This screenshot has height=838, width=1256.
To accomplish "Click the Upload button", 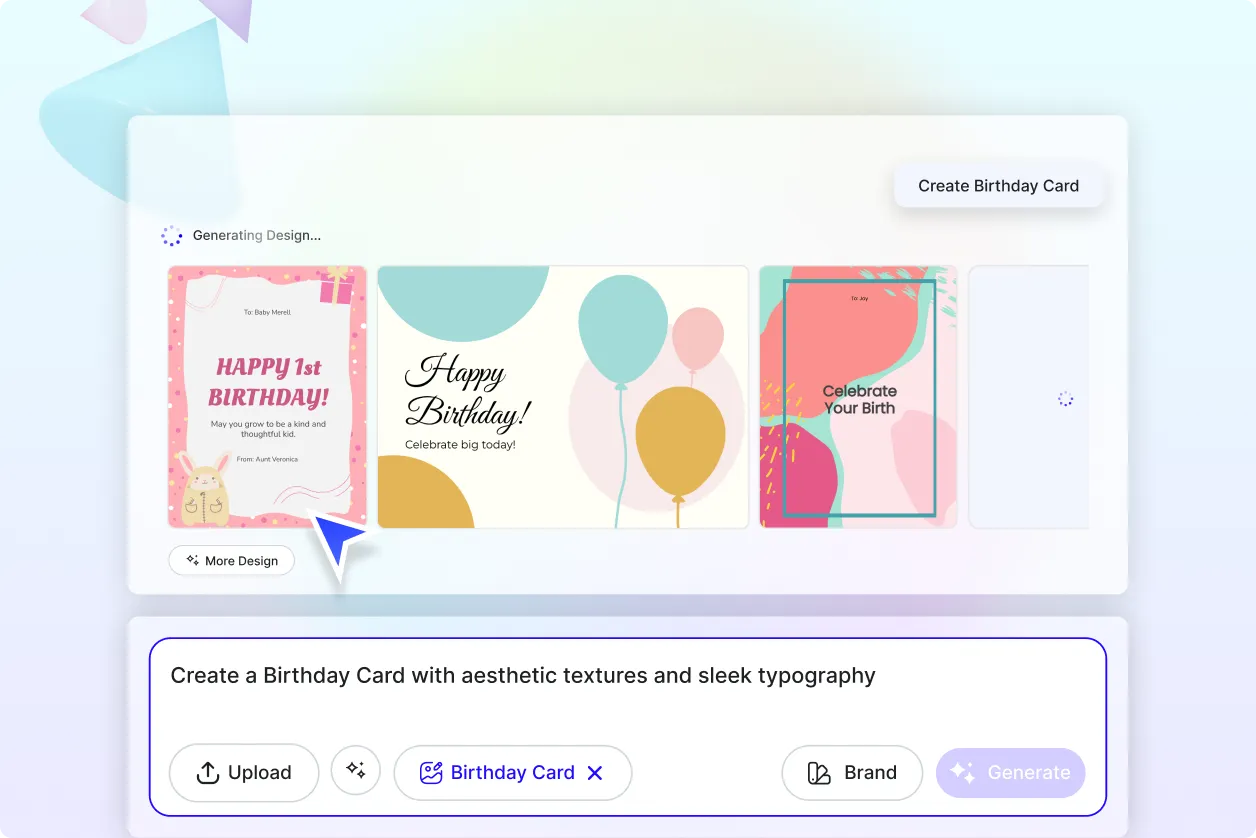I will (243, 772).
